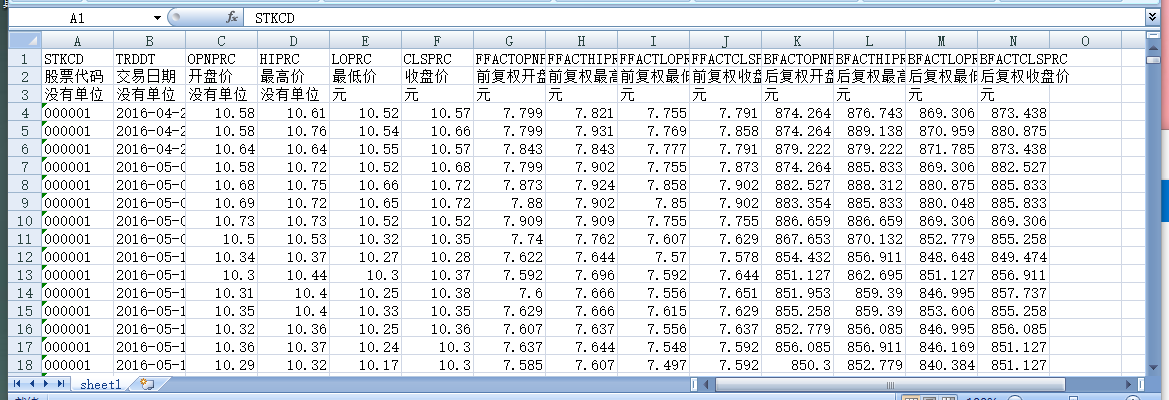Select column L header

pyautogui.click(x=869, y=41)
